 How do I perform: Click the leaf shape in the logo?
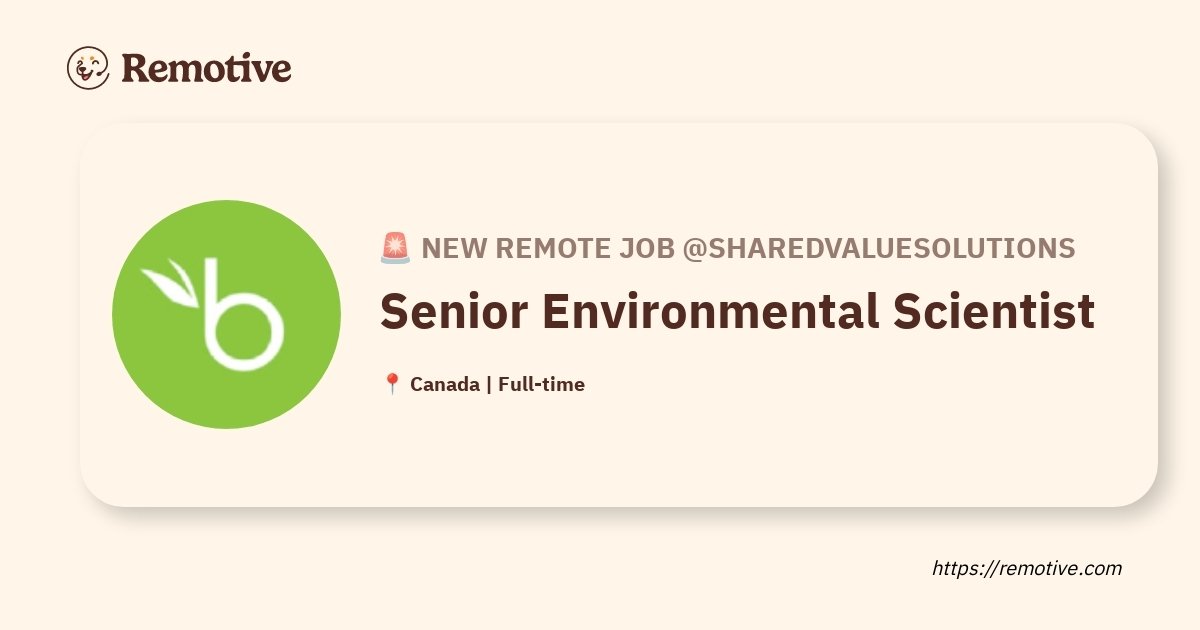point(170,283)
